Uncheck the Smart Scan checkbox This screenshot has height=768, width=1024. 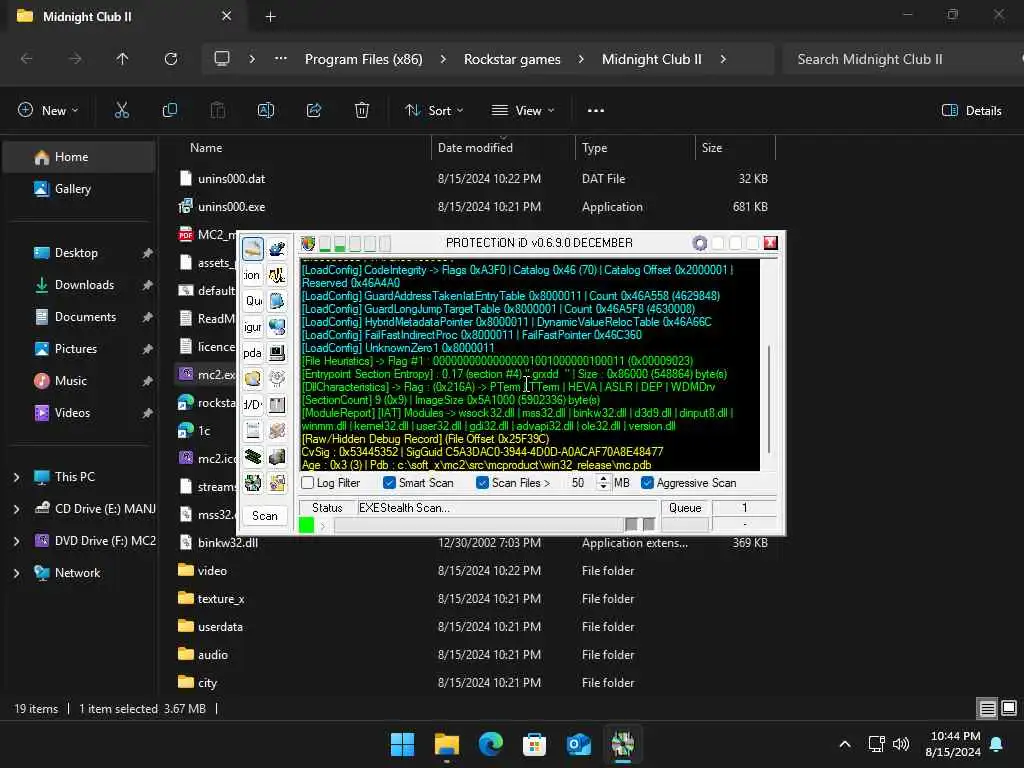click(389, 483)
